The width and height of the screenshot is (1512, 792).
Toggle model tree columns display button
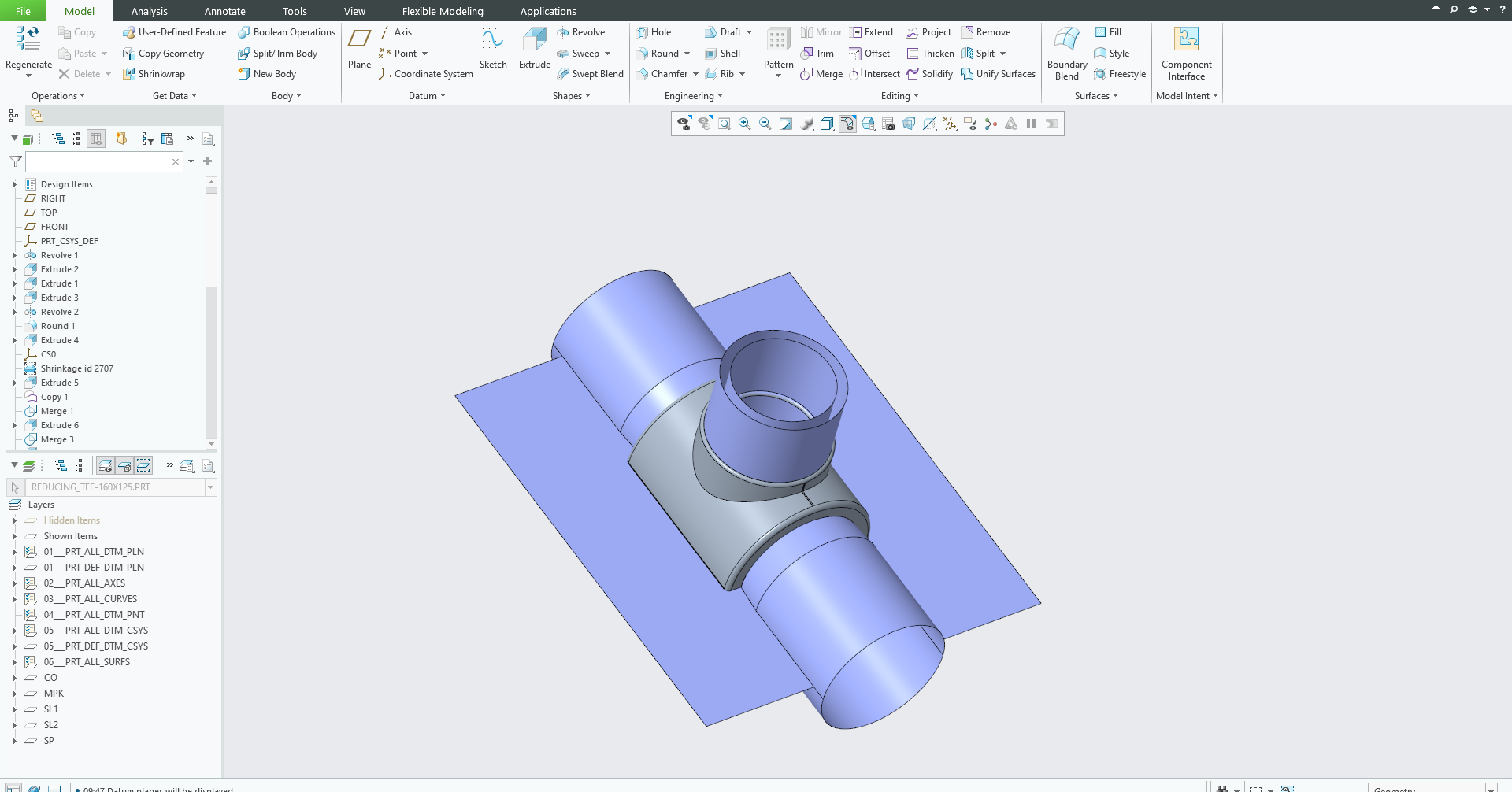click(x=96, y=139)
